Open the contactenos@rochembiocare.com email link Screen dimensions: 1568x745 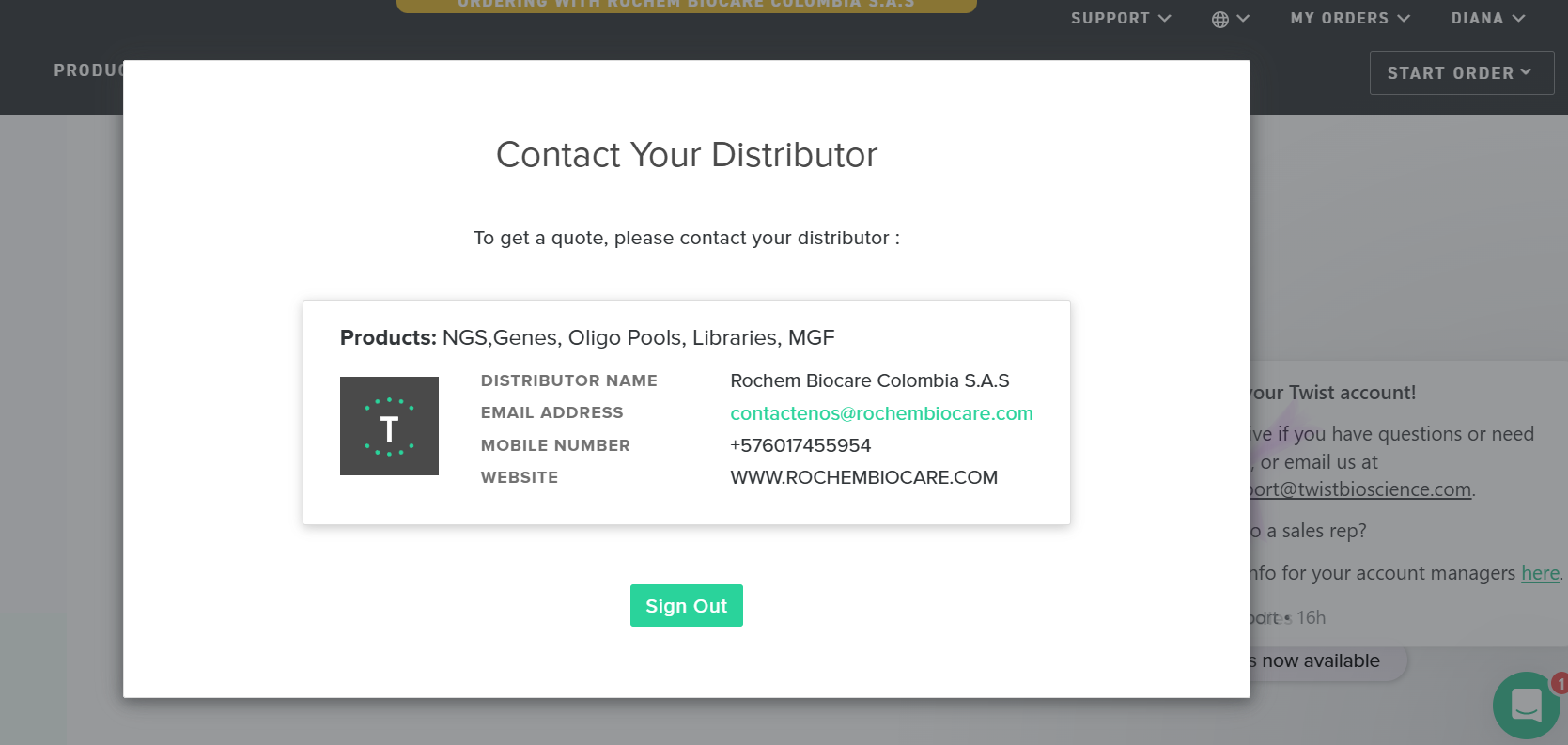[x=881, y=413]
